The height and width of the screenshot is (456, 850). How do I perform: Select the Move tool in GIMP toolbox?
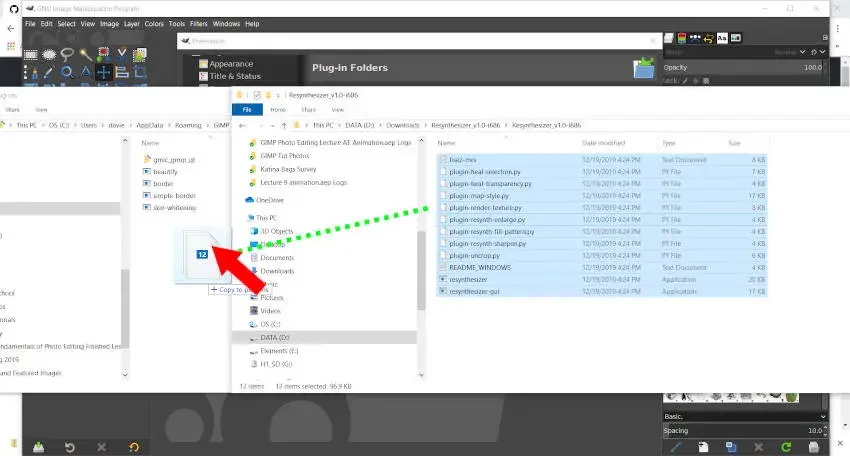(104, 72)
